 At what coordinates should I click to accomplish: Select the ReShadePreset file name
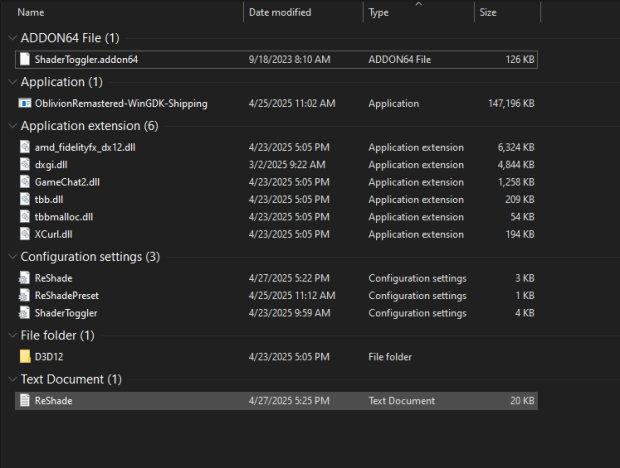pyautogui.click(x=67, y=295)
